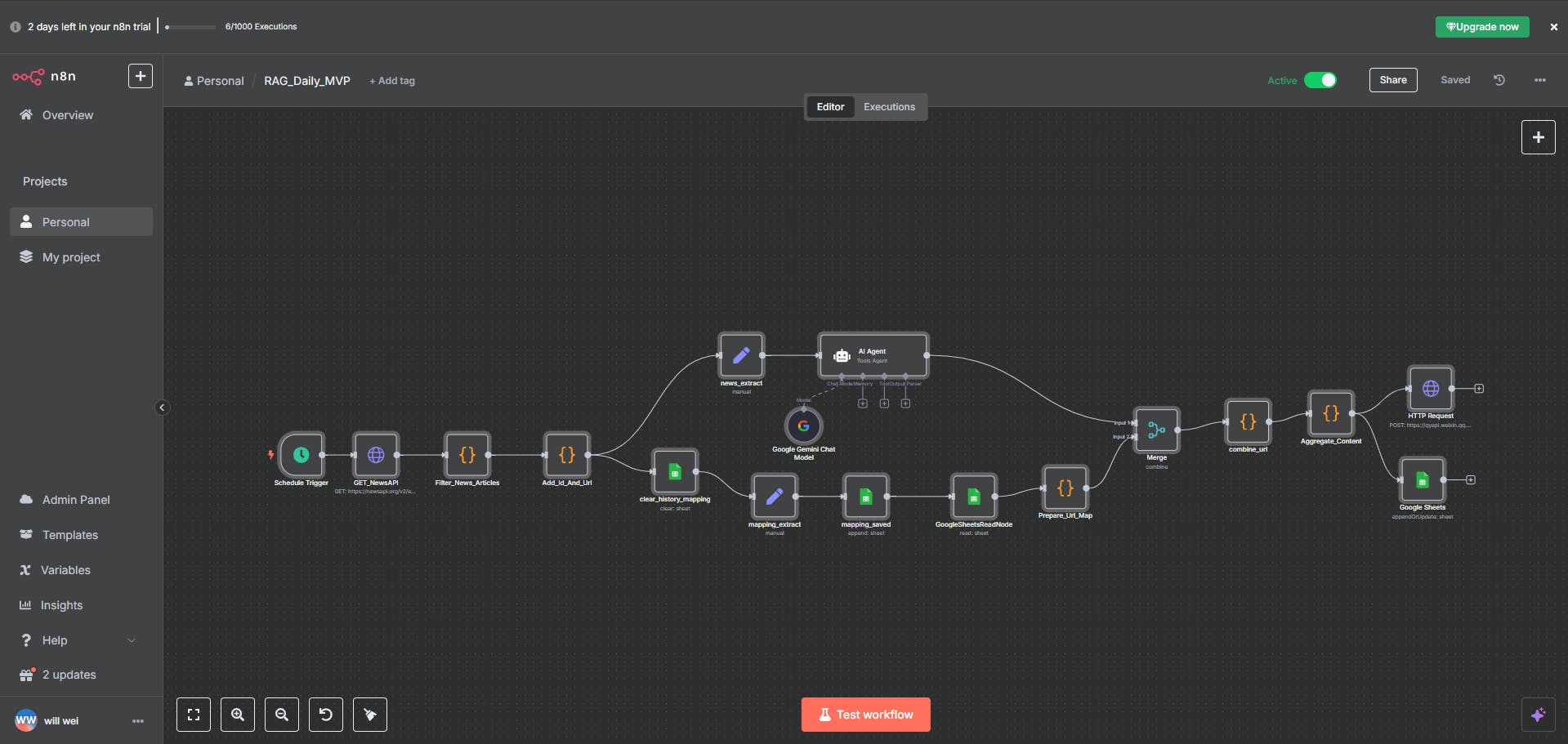This screenshot has width=1568, height=744.
Task: Click the Share button
Action: click(1393, 80)
